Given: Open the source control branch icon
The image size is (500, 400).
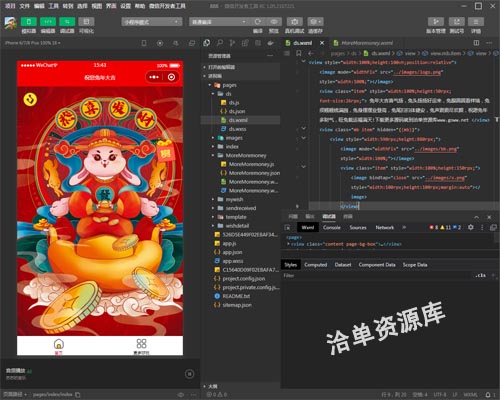Looking at the screenshot, I should [x=232, y=43].
